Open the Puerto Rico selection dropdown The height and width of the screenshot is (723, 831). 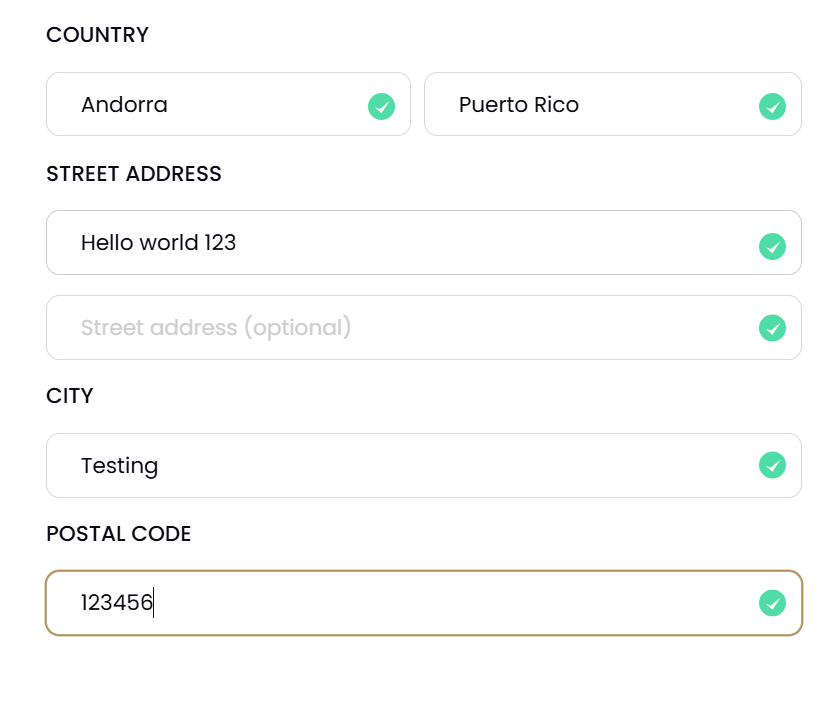click(x=613, y=104)
